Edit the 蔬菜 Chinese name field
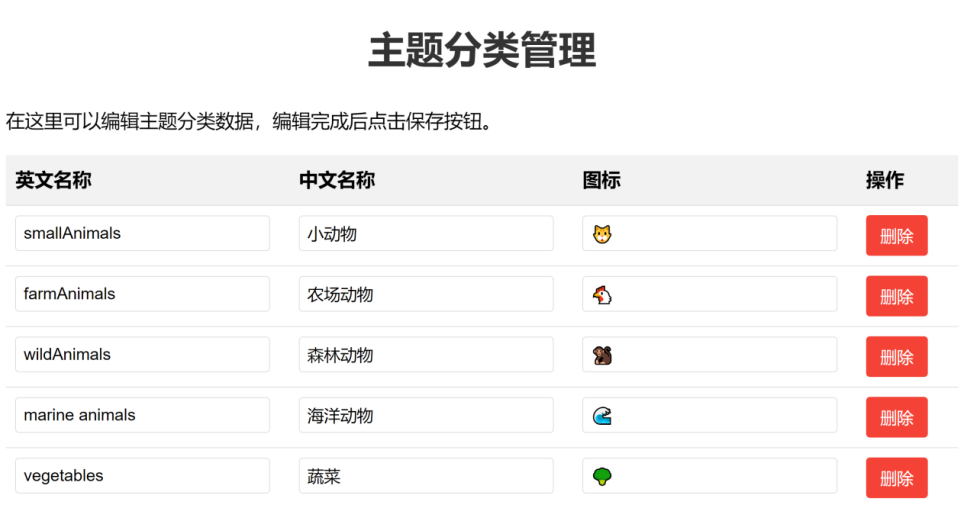This screenshot has width=968, height=506. (426, 475)
